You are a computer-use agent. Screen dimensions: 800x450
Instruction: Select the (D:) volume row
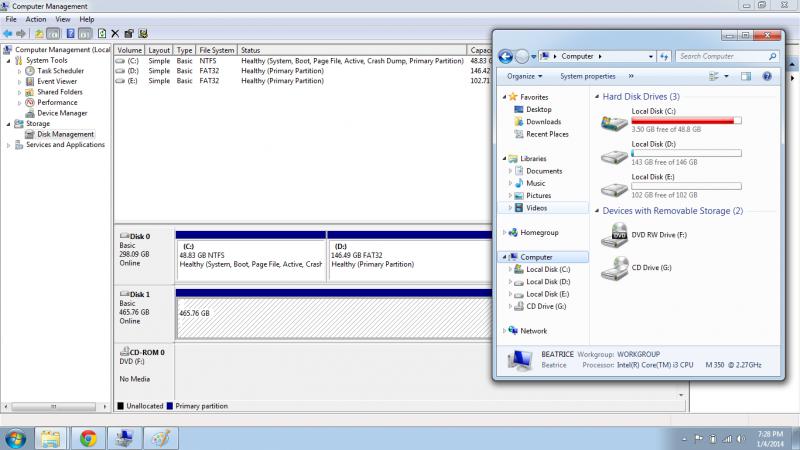tap(303, 71)
